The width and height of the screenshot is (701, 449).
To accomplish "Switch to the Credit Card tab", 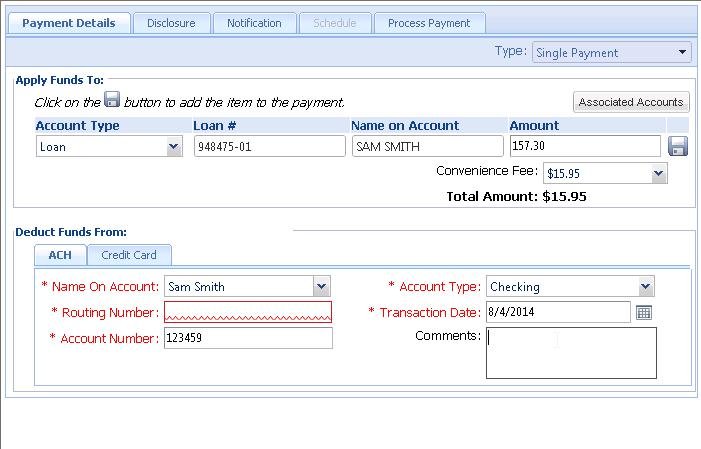I will tap(129, 255).
